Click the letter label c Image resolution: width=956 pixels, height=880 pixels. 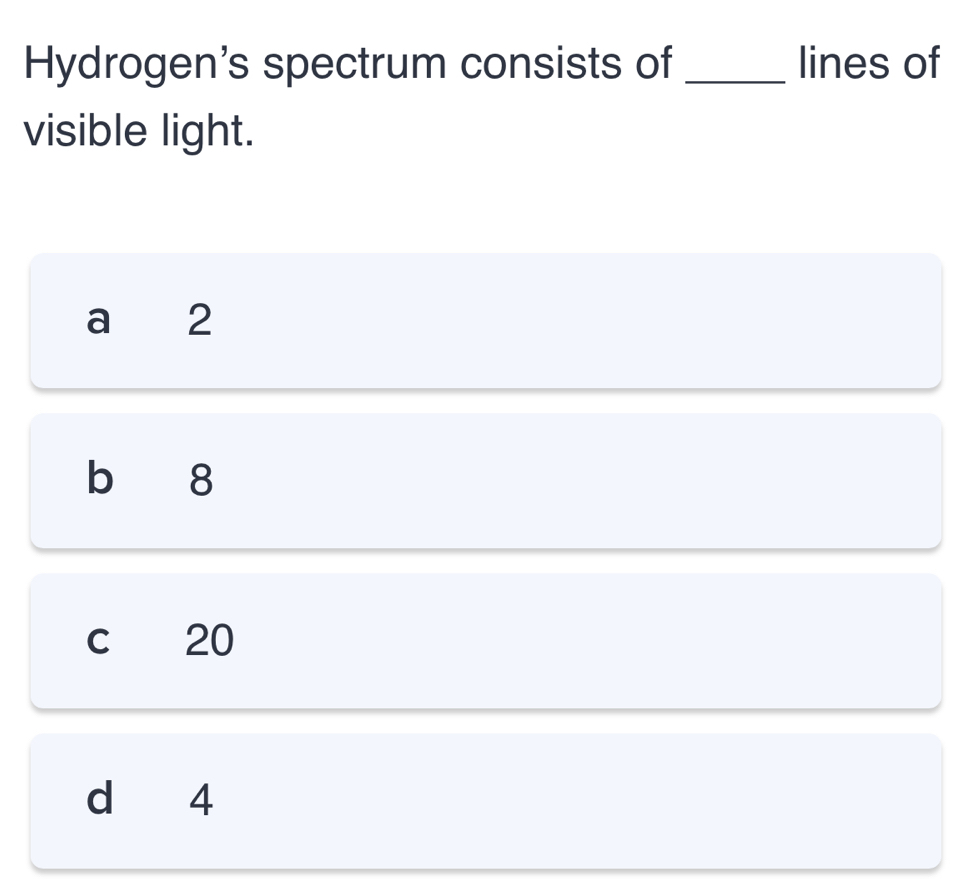point(98,641)
